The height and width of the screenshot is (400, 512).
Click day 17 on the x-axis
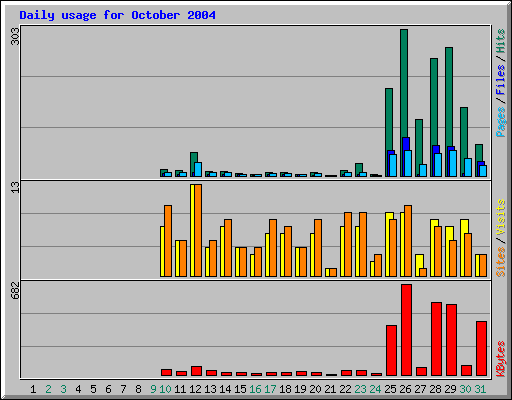coord(270,389)
